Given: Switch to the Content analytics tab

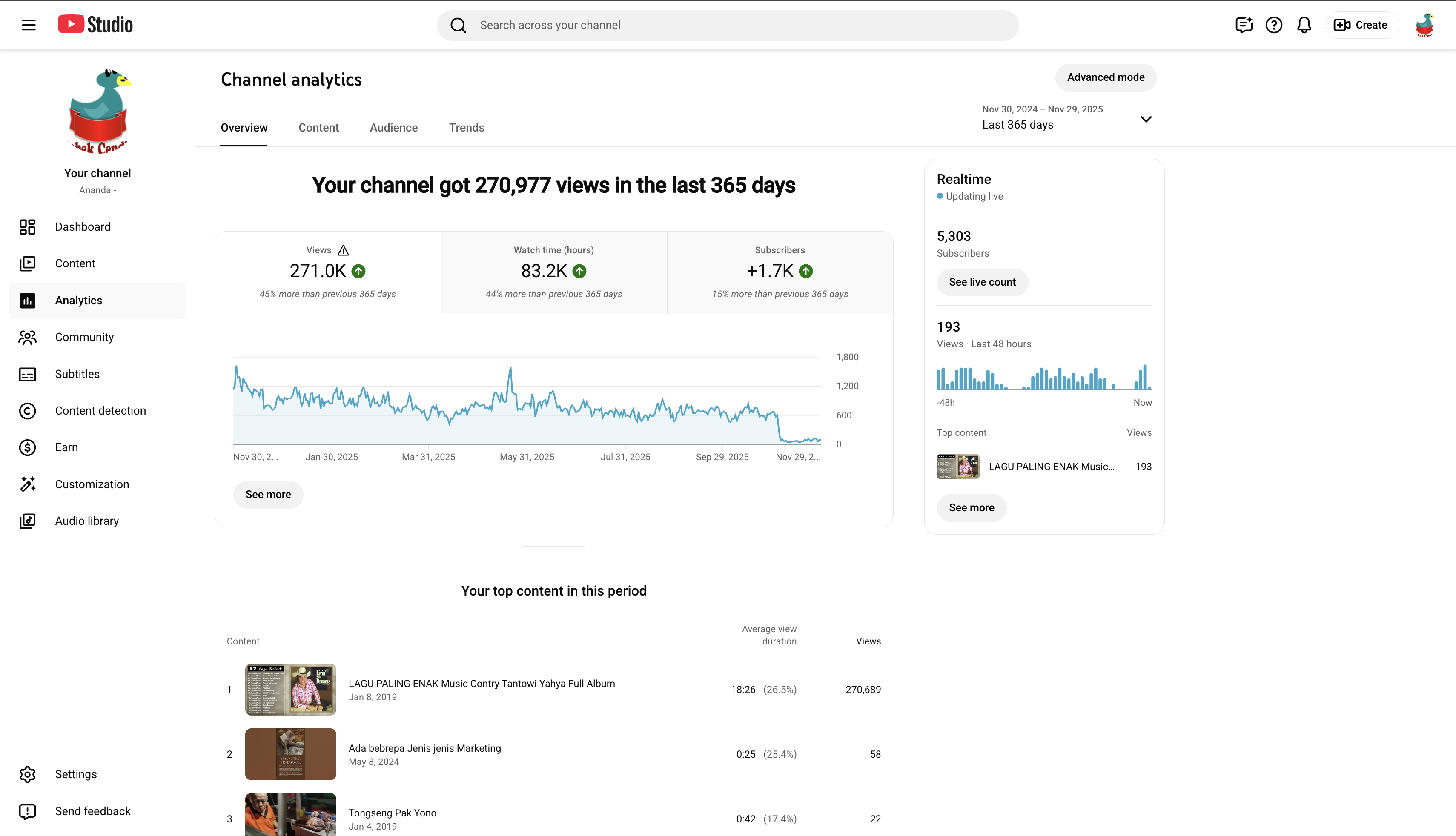Looking at the screenshot, I should tap(318, 127).
